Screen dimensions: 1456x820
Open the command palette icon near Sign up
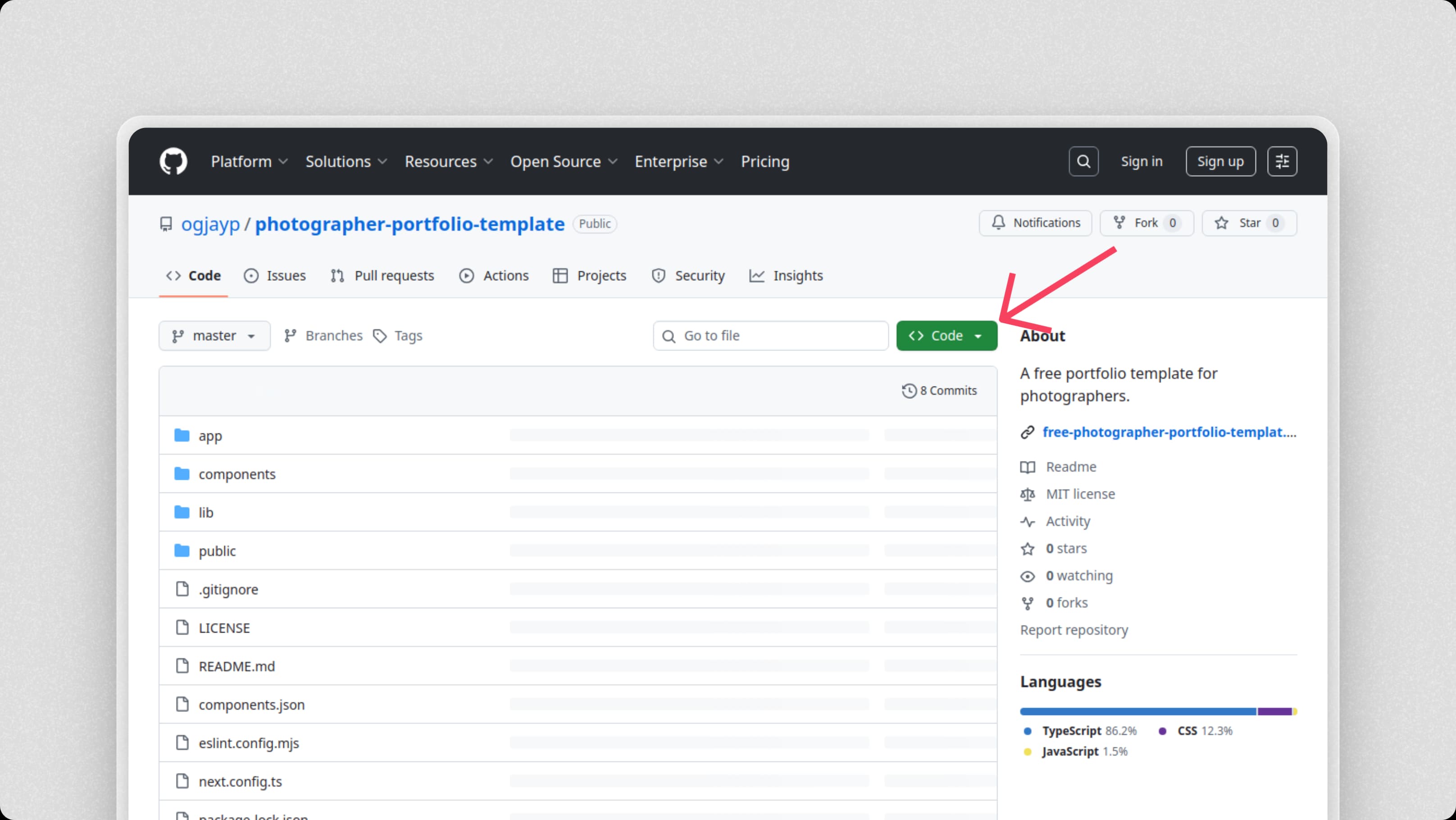click(x=1282, y=161)
